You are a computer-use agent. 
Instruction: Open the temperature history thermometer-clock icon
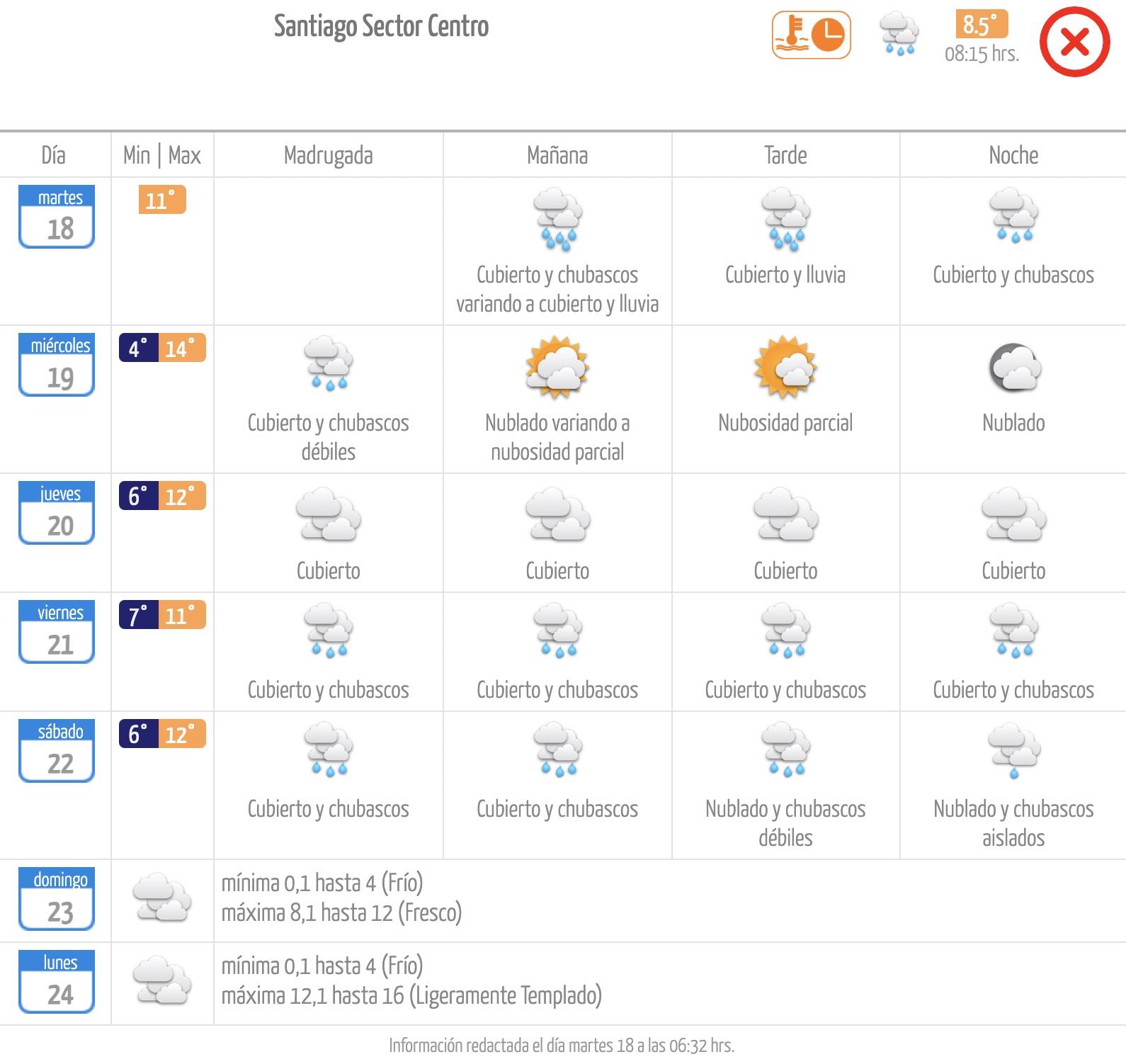tap(811, 35)
